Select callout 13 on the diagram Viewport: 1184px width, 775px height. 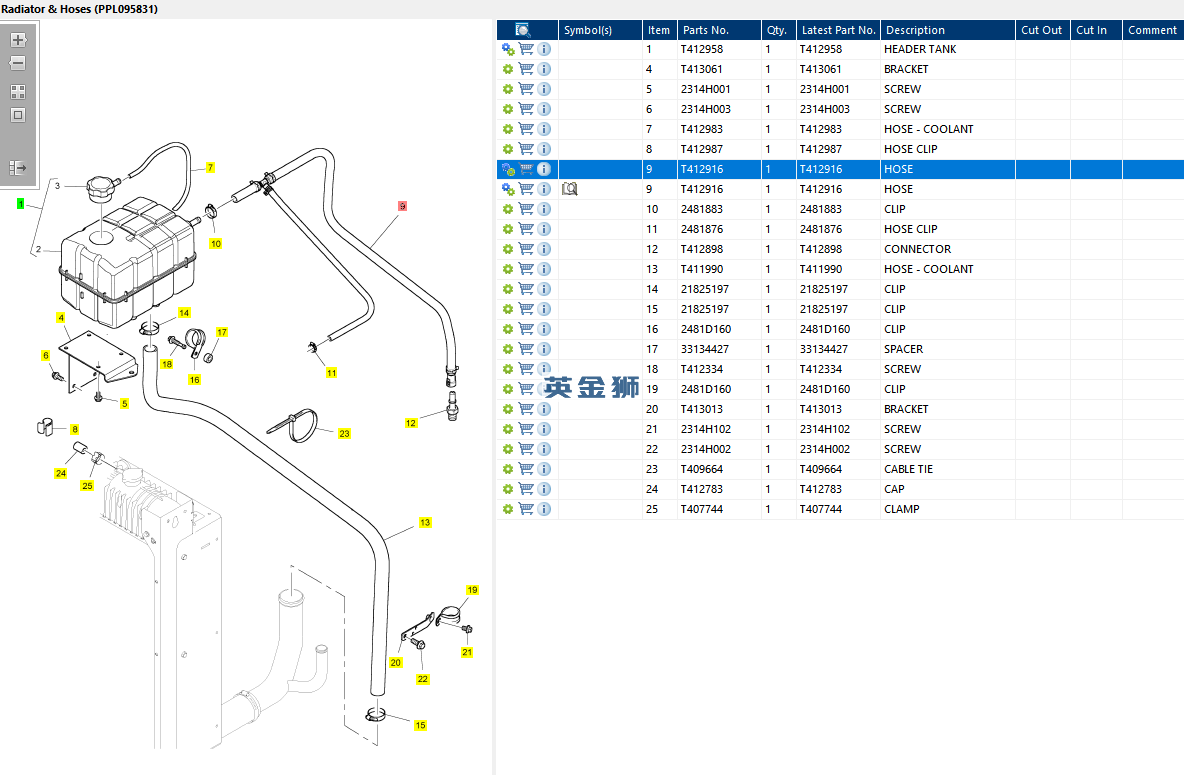[x=425, y=523]
